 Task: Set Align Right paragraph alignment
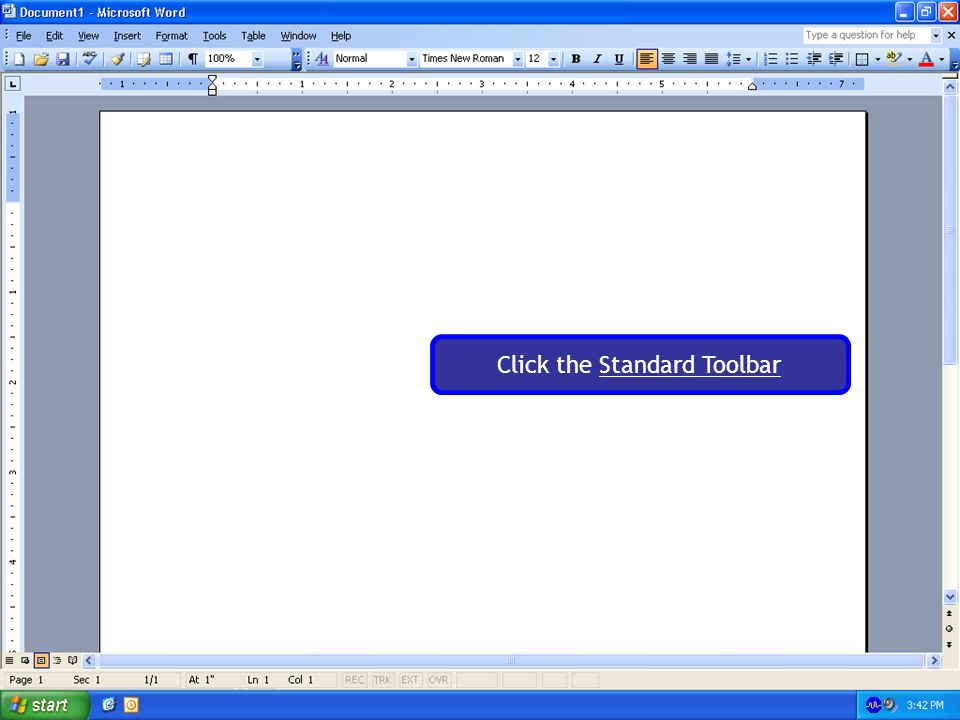click(689, 59)
